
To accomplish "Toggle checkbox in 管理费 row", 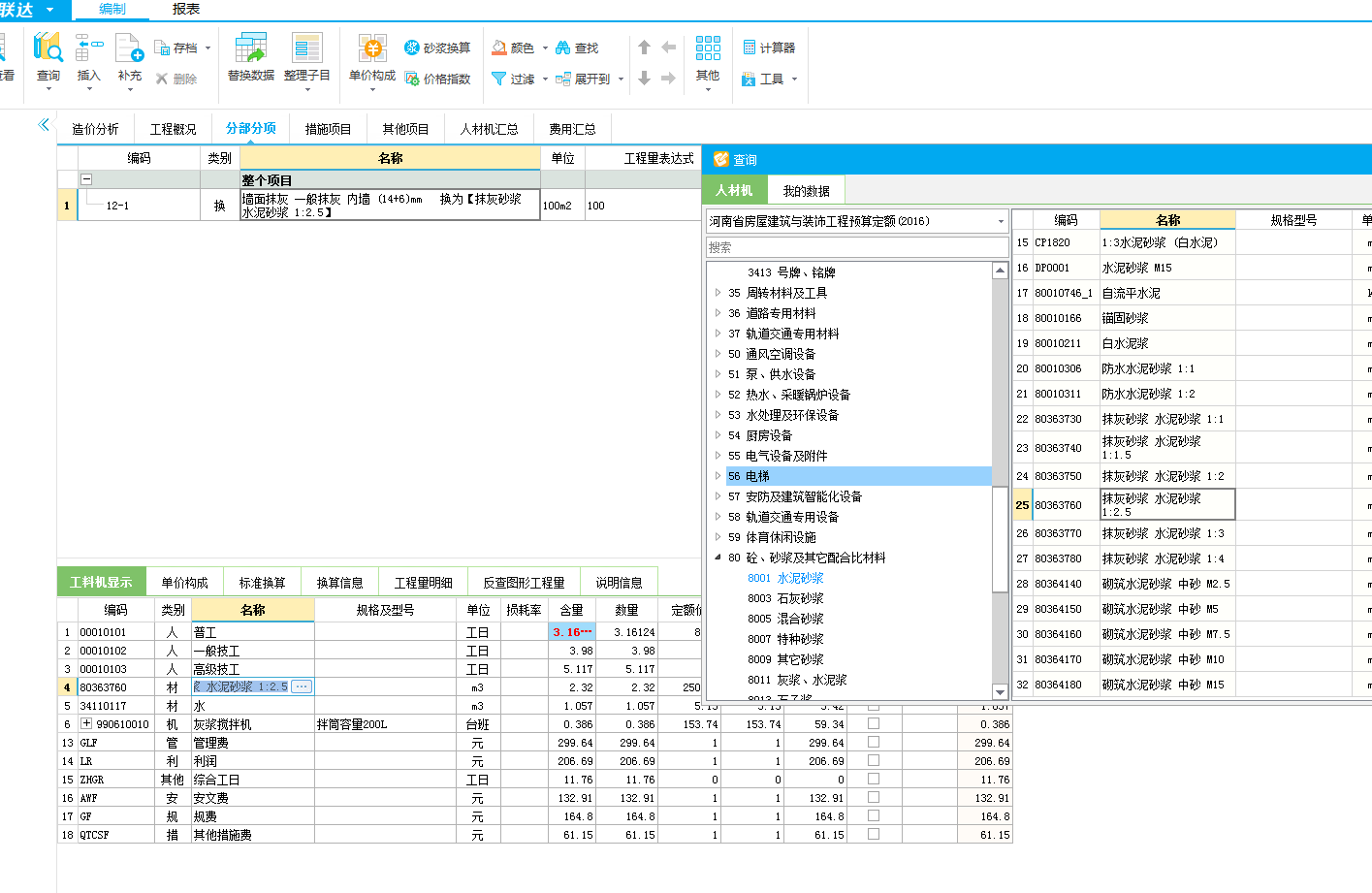I will 874,742.
